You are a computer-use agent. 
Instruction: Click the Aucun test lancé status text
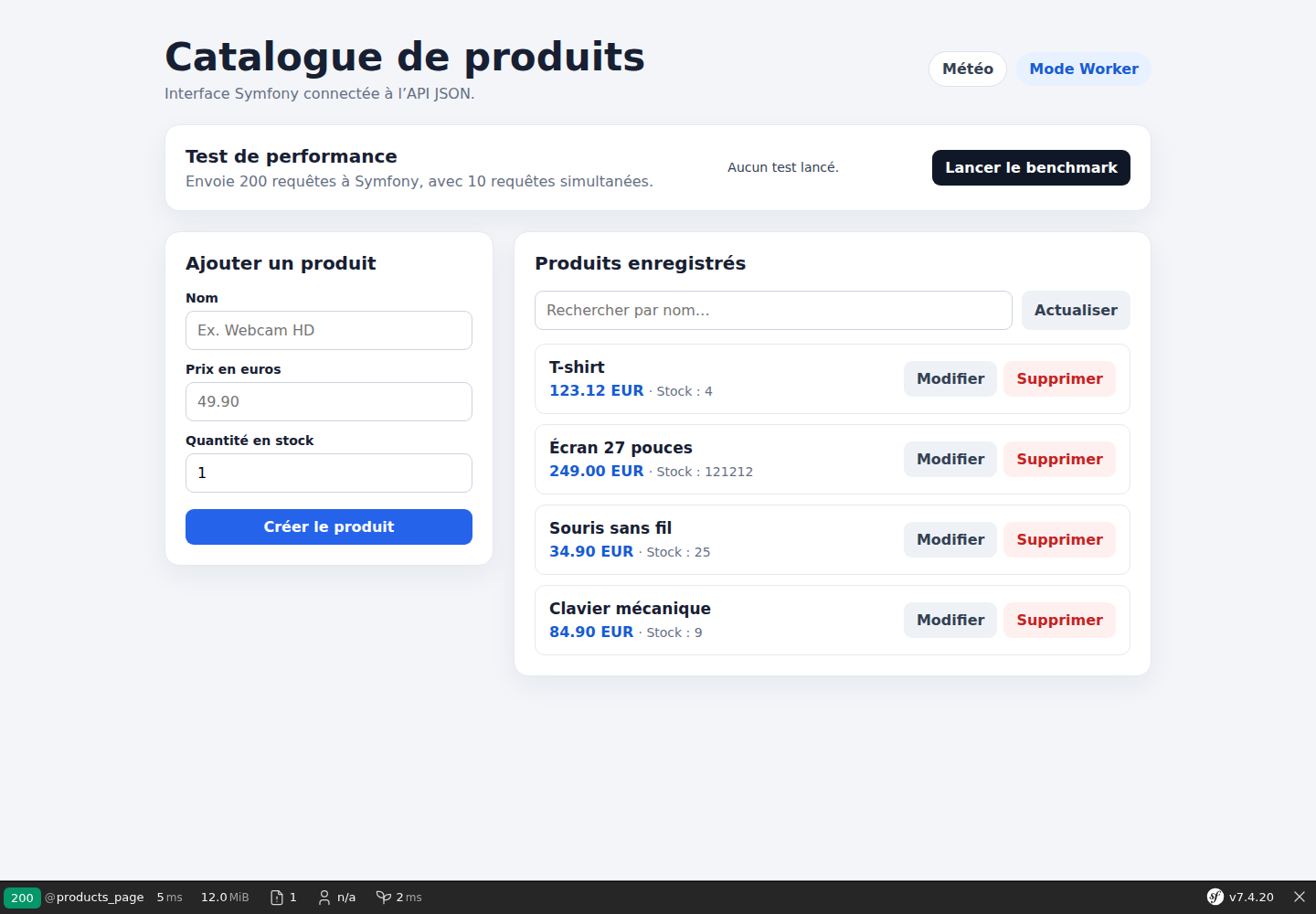click(x=783, y=167)
